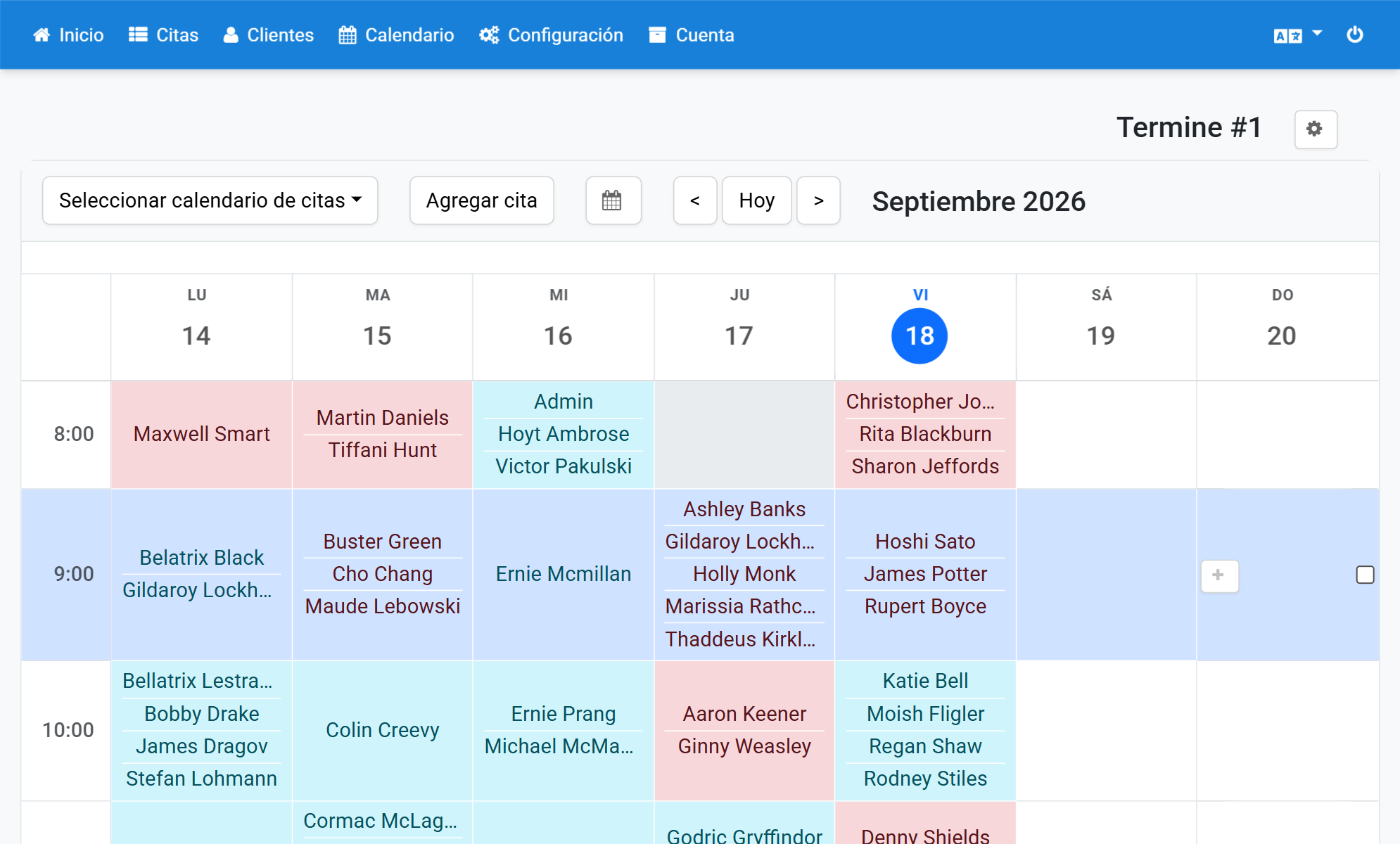Open Ginny Weasley appointment

tap(744, 746)
